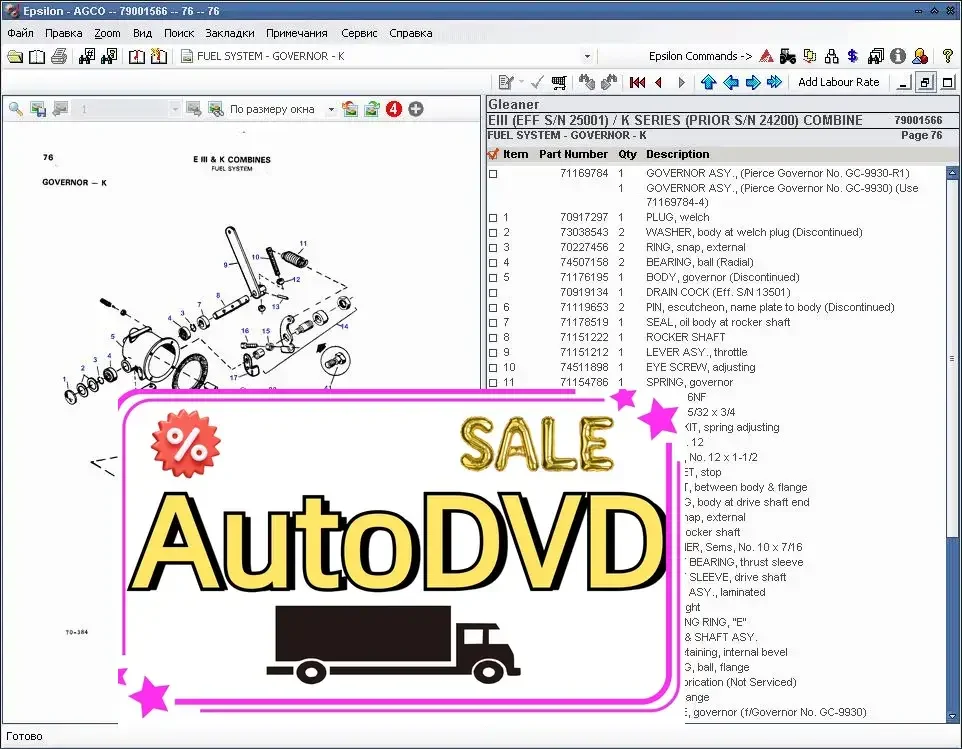The image size is (962, 749).
Task: Click the binoculars search icon
Action: pyautogui.click(x=88, y=57)
